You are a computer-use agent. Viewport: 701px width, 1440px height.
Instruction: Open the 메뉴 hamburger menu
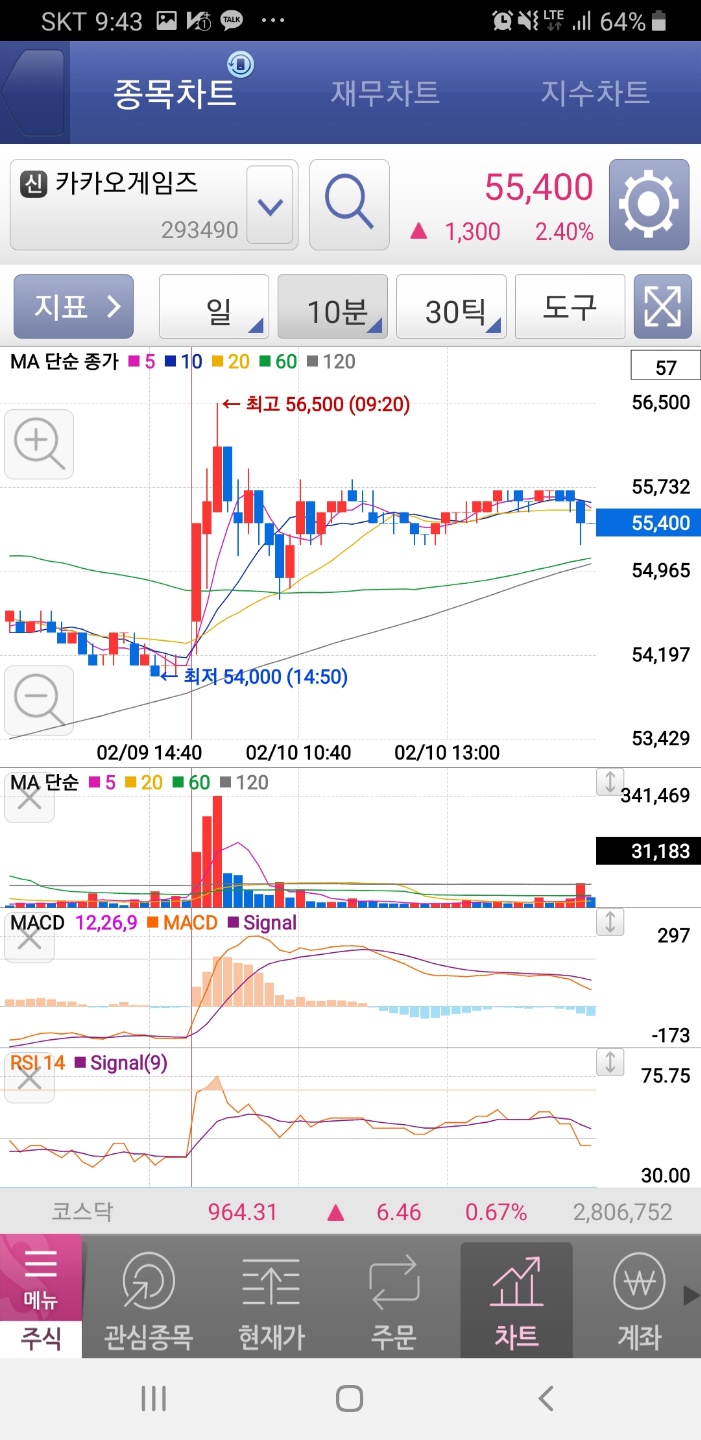click(41, 1277)
